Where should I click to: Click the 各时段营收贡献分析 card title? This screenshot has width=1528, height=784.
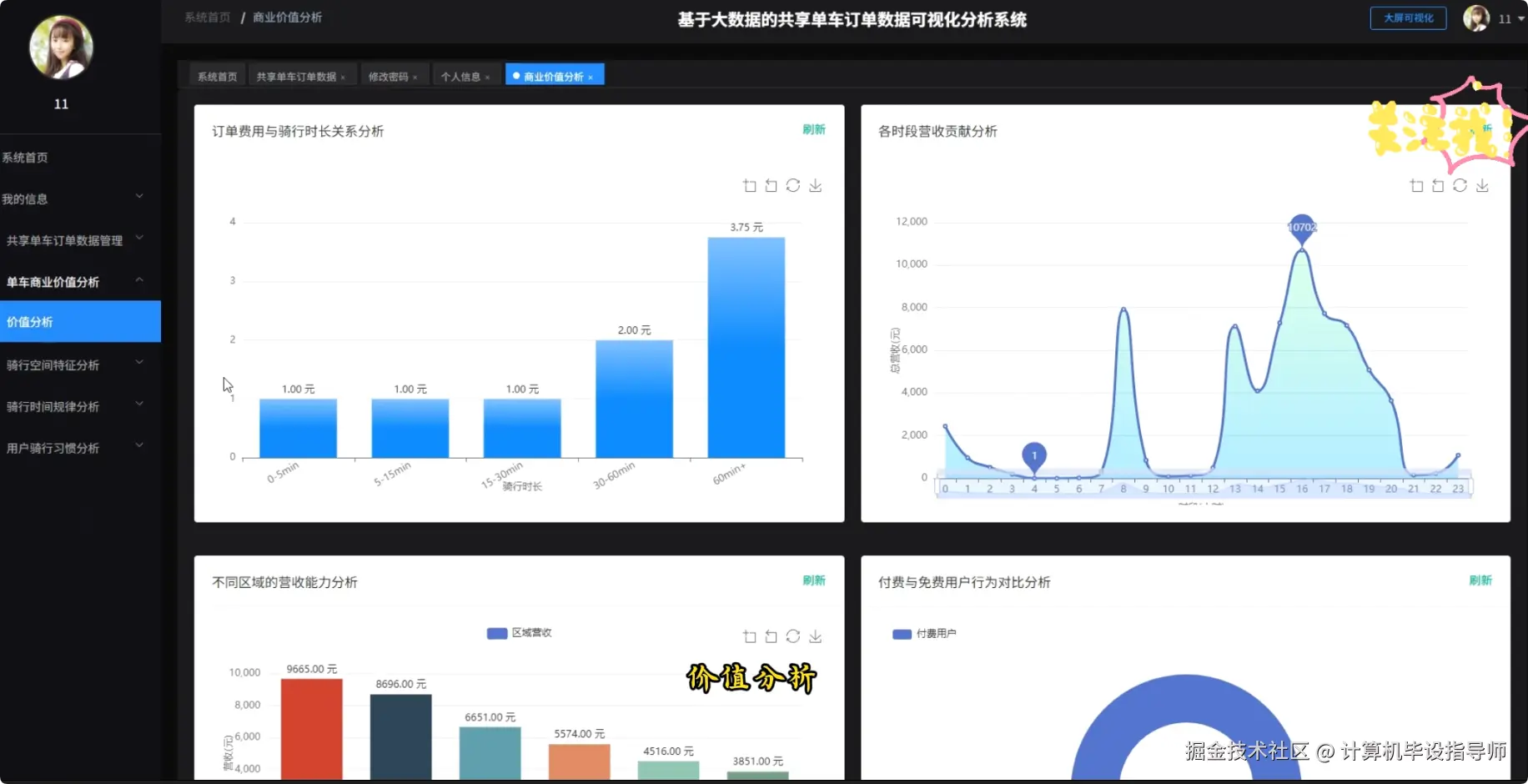pos(937,131)
